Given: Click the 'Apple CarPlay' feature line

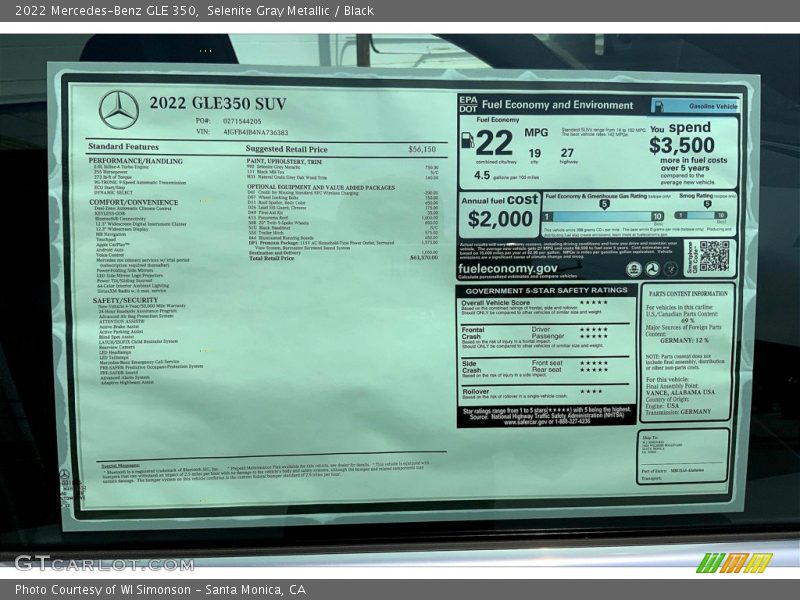Looking at the screenshot, I should point(112,245).
